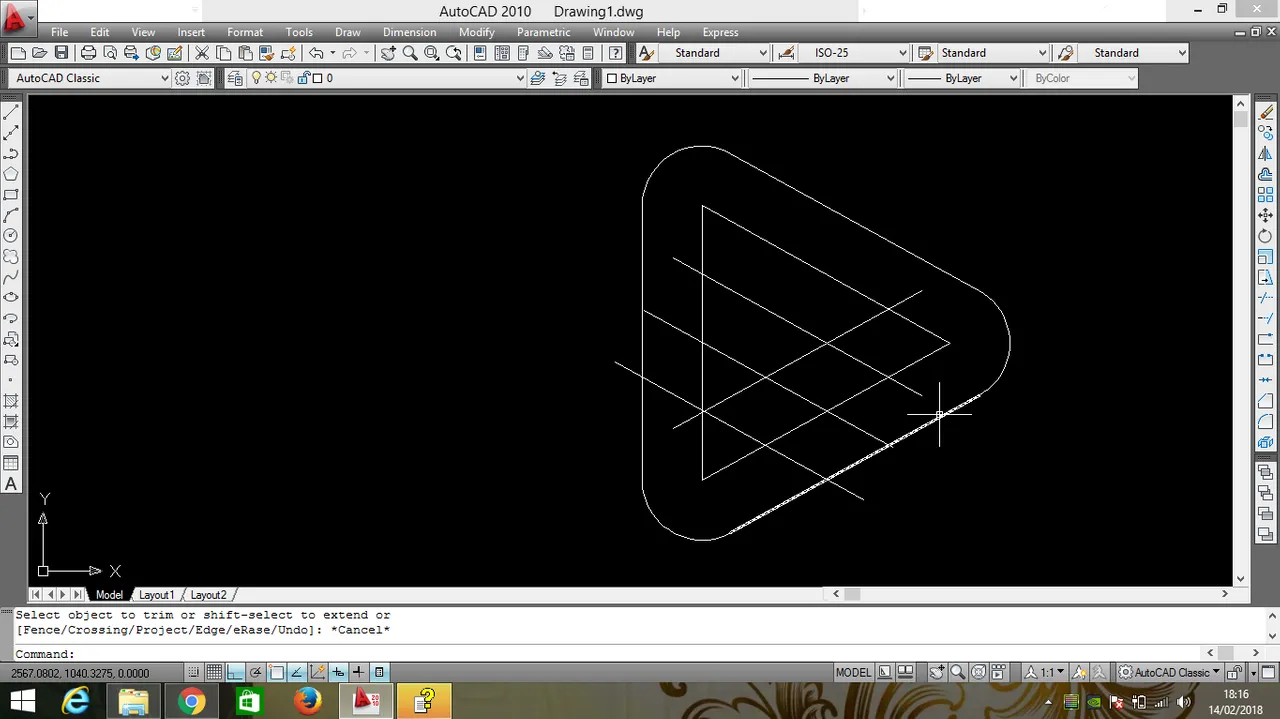Toggle Object Snap in the status bar

[276, 672]
